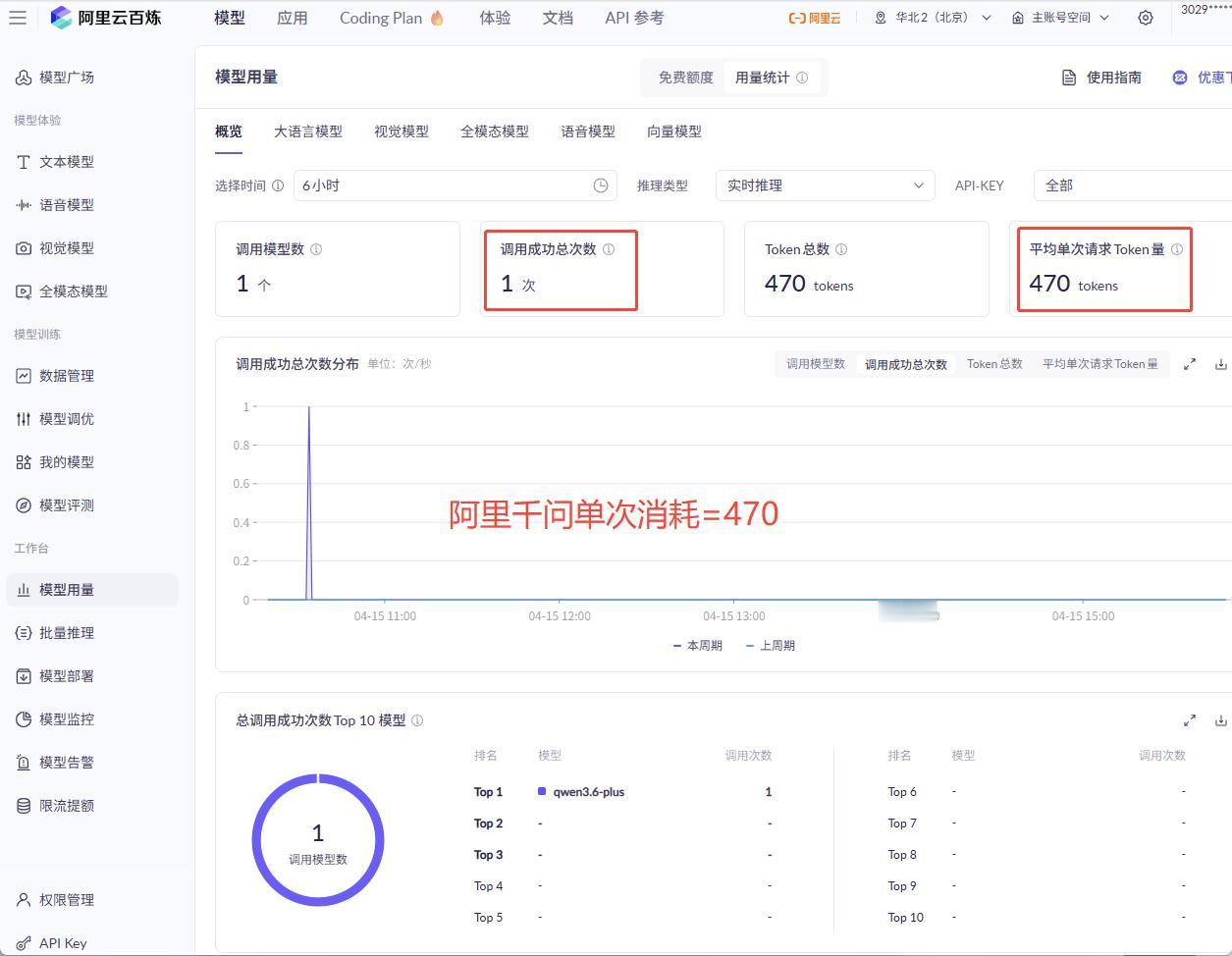1232x956 pixels.
Task: Open the 选择时间 6小时 picker
Action: (455, 186)
